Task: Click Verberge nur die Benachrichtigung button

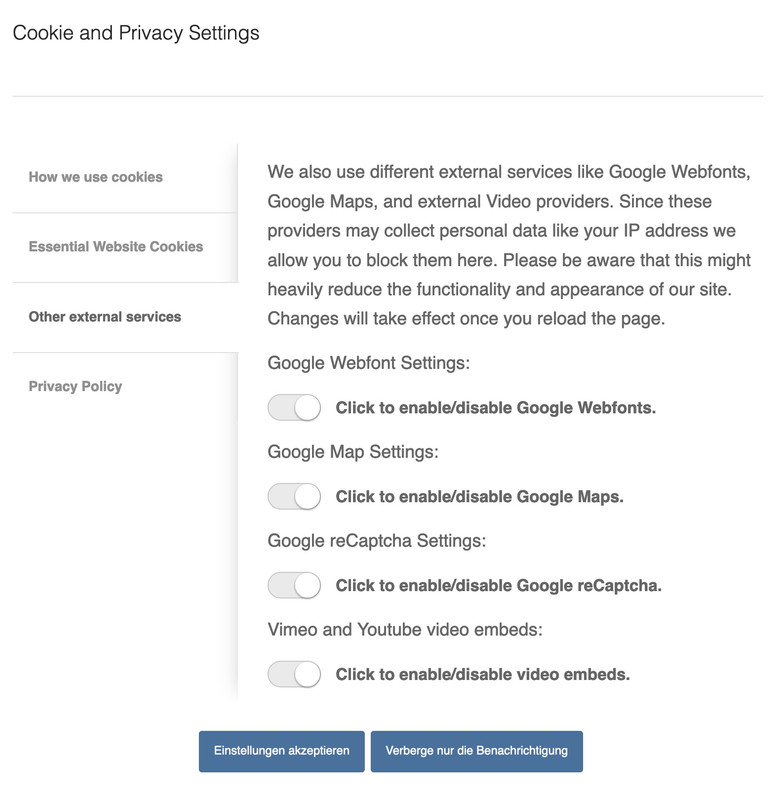Action: (x=476, y=751)
